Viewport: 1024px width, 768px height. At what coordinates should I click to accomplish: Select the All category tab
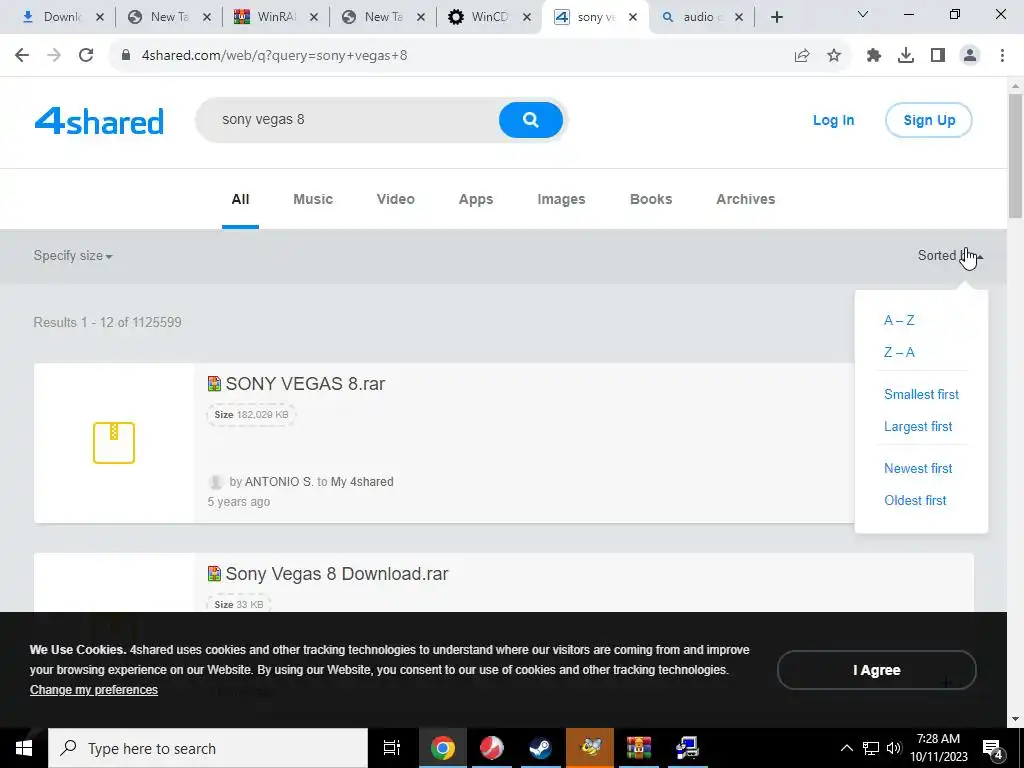tap(240, 199)
